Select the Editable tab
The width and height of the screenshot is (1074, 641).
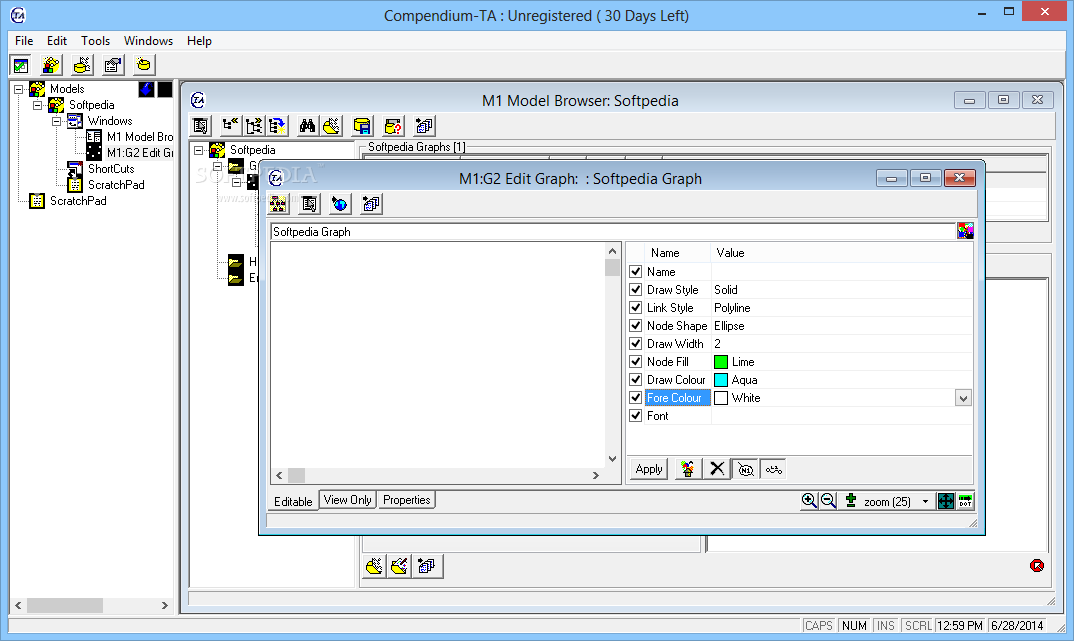(293, 501)
